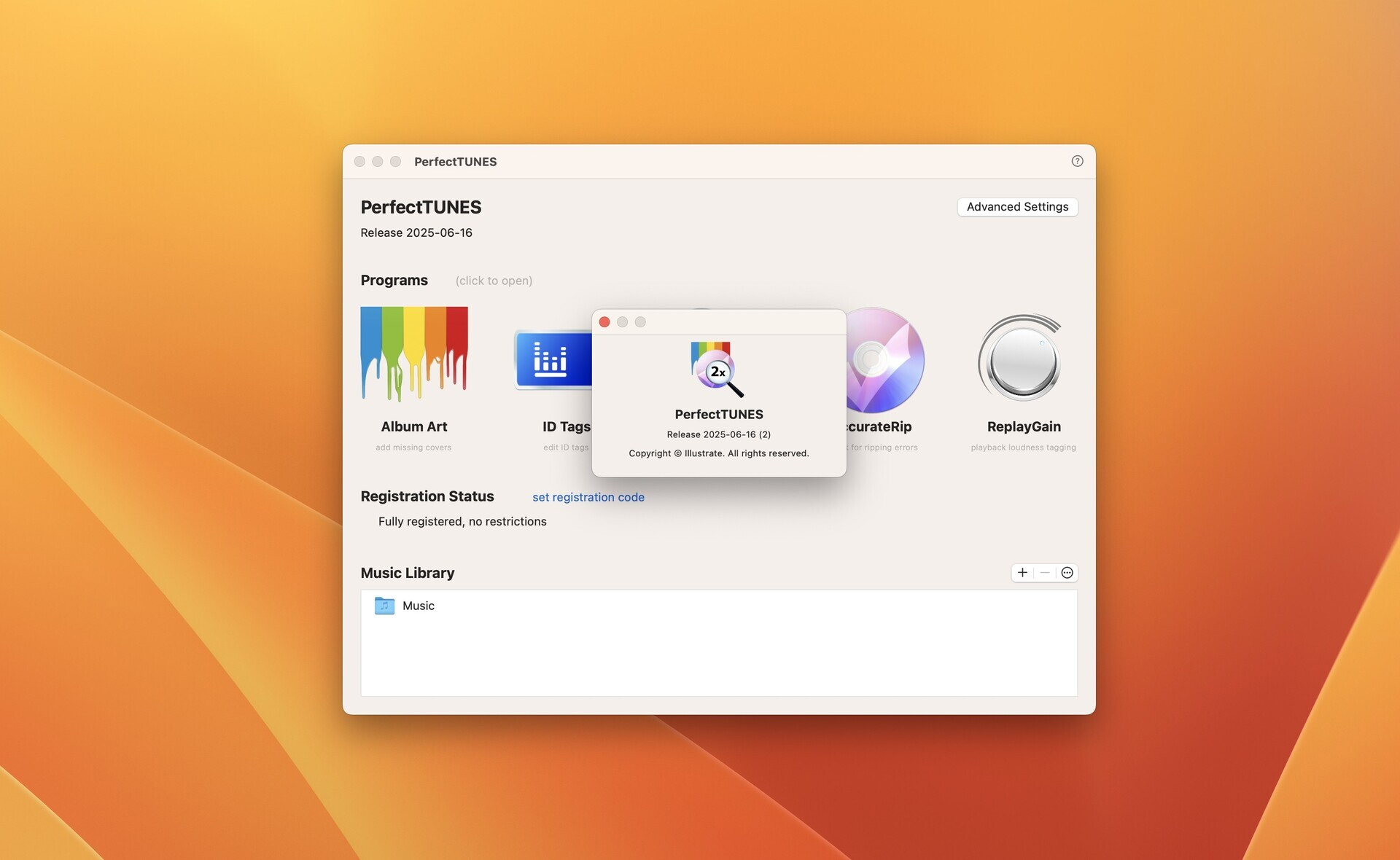The image size is (1400, 860).
Task: Click the set registration code link
Action: [588, 497]
